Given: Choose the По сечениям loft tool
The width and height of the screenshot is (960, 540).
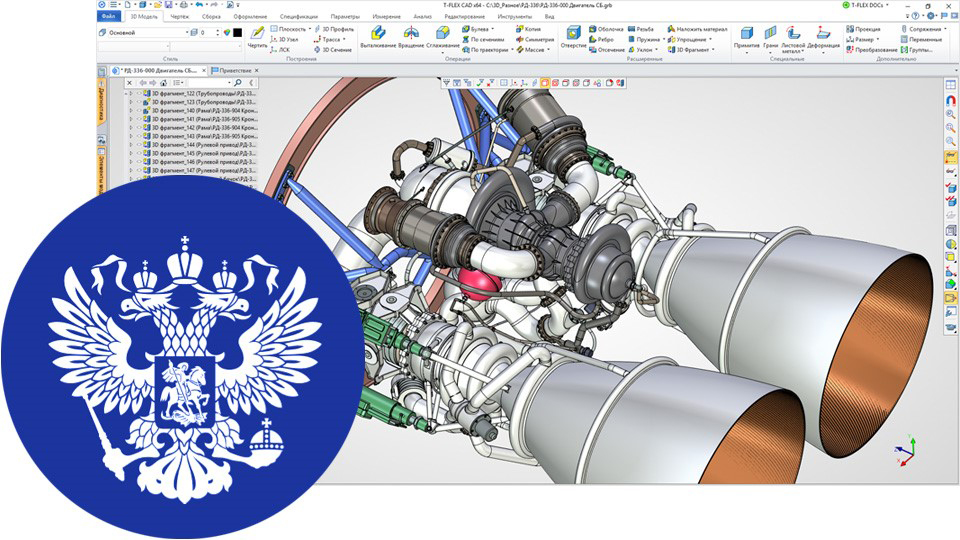Looking at the screenshot, I should coord(483,39).
